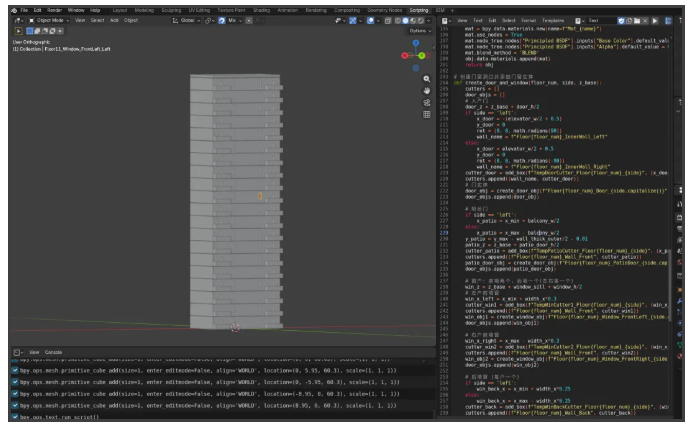The height and width of the screenshot is (426, 692).
Task: Open the Render menu
Action: click(55, 10)
